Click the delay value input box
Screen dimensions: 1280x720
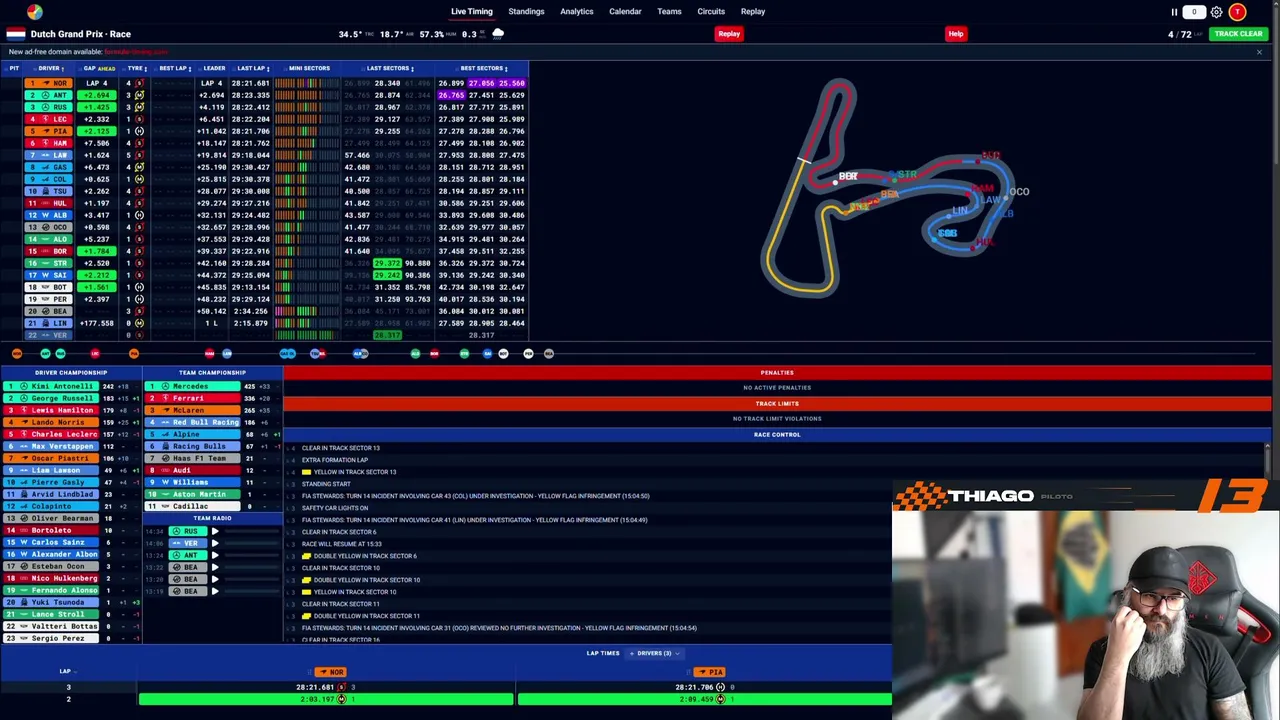[x=1194, y=12]
